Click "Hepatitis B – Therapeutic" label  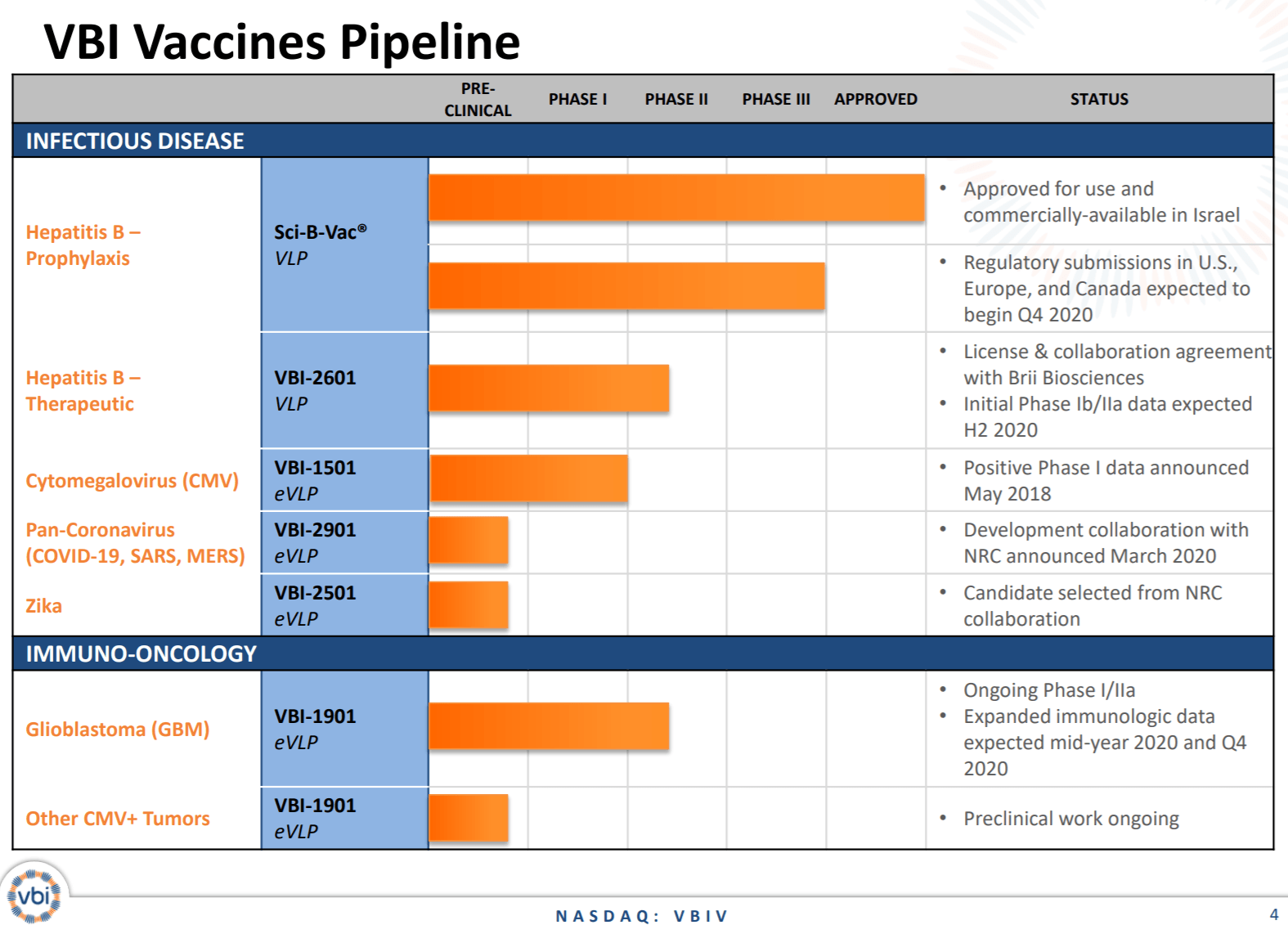tap(83, 391)
